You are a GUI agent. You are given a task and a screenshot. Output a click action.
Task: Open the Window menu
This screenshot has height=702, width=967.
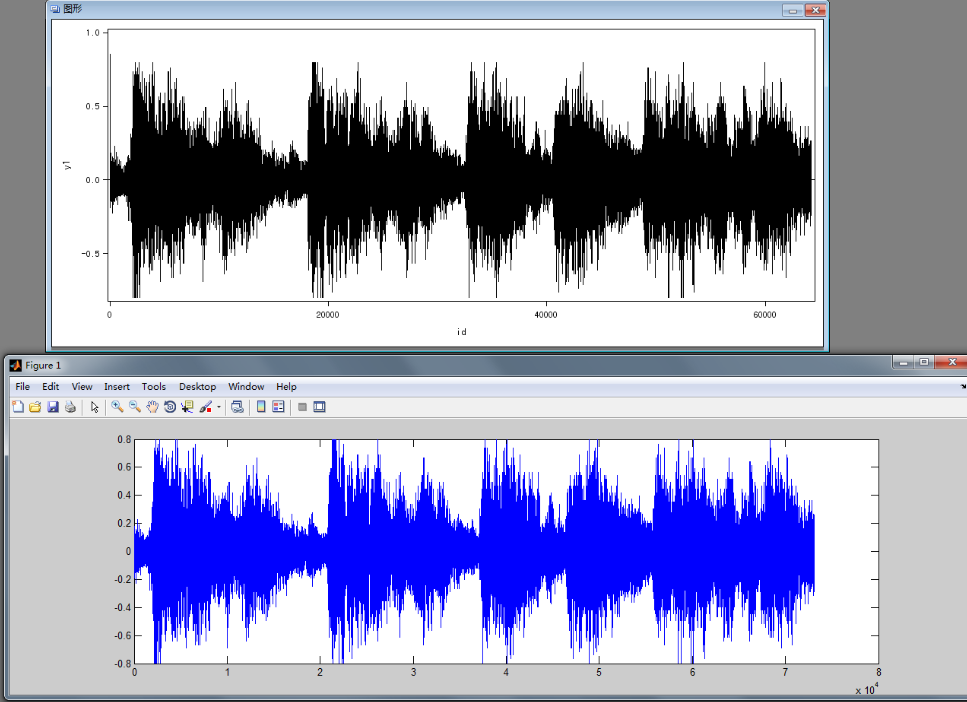point(246,386)
